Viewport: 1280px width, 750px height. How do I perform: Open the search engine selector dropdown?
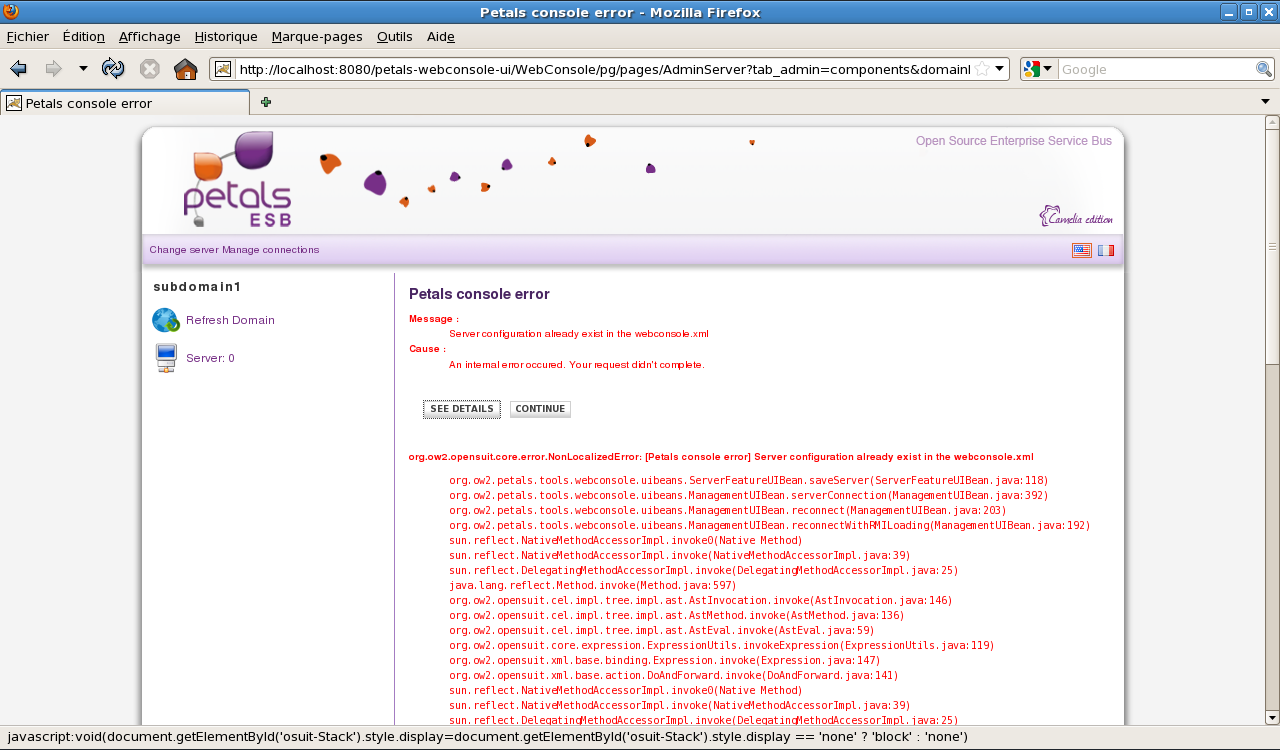[1039, 69]
